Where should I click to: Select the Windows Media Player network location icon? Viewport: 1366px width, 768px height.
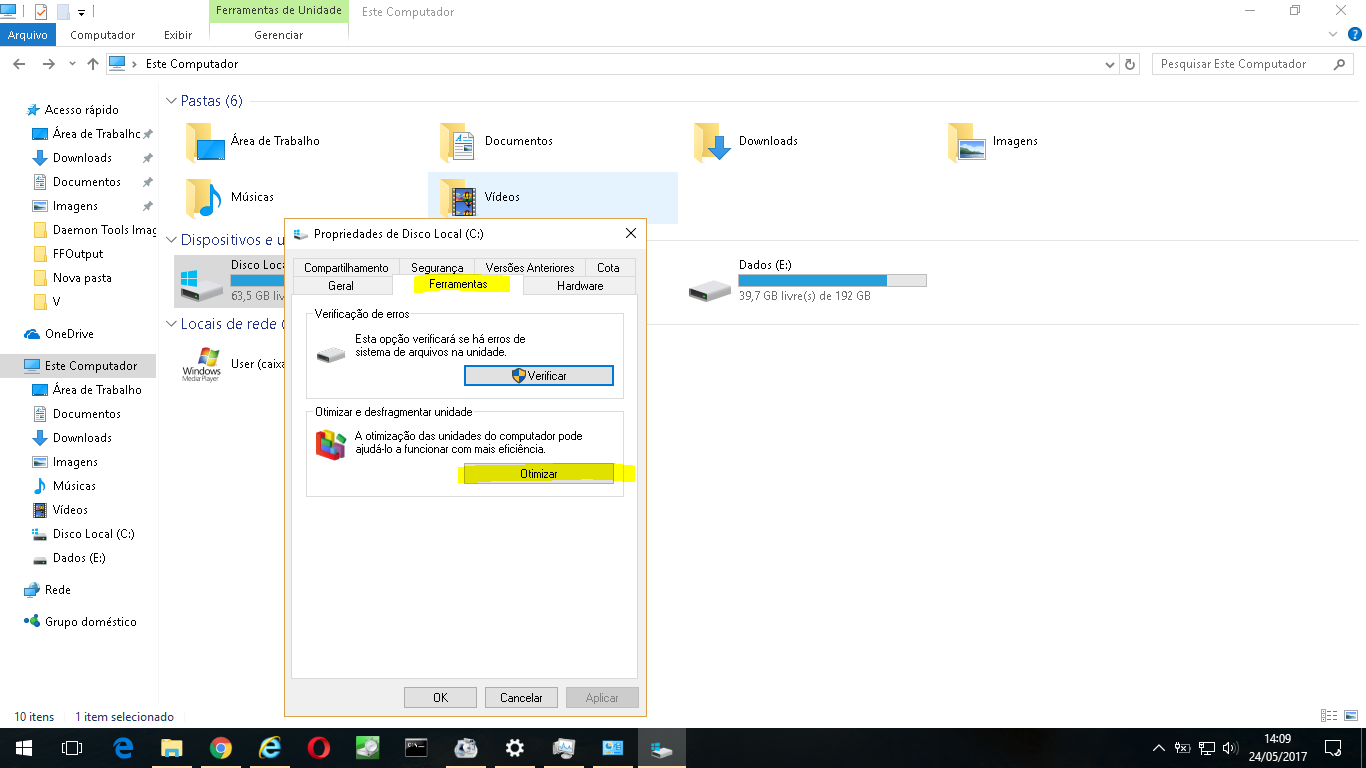point(202,365)
